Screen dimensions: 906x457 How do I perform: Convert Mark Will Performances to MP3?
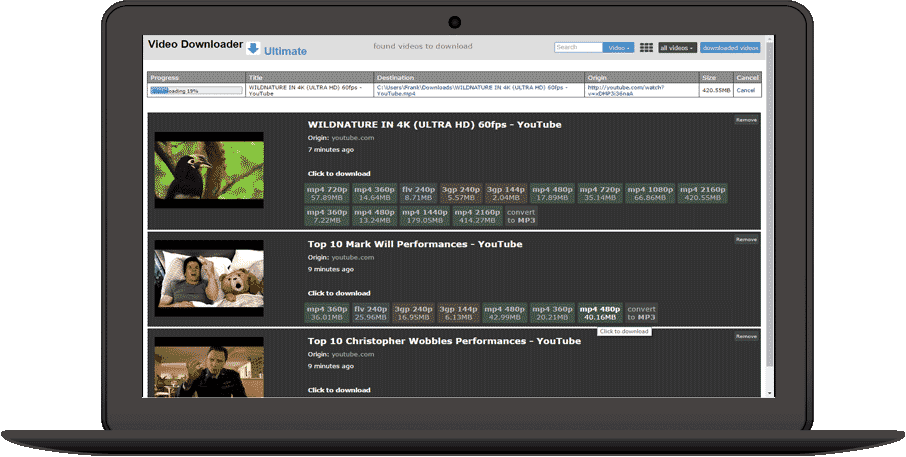coord(641,313)
